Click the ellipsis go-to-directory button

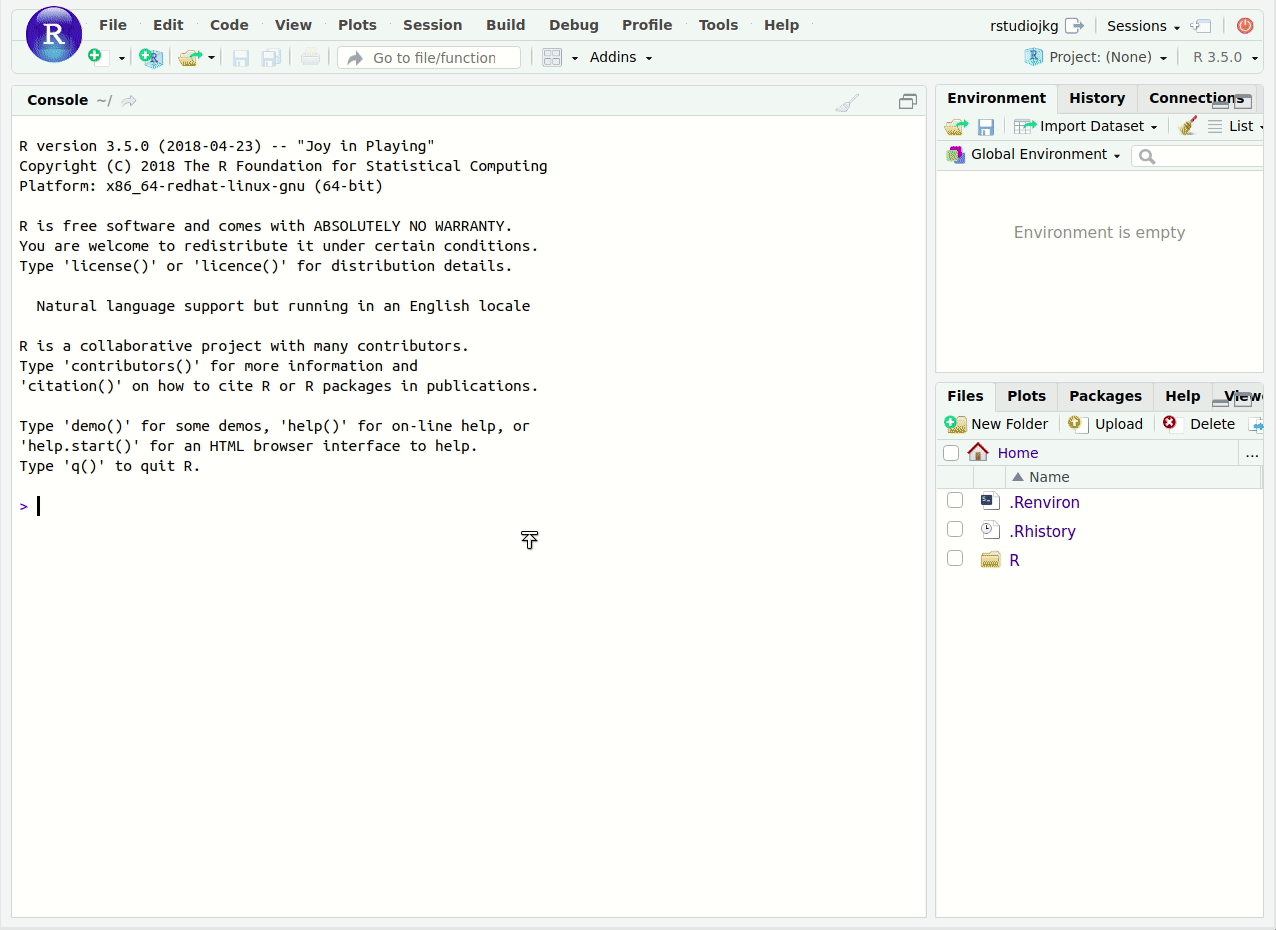click(1251, 454)
